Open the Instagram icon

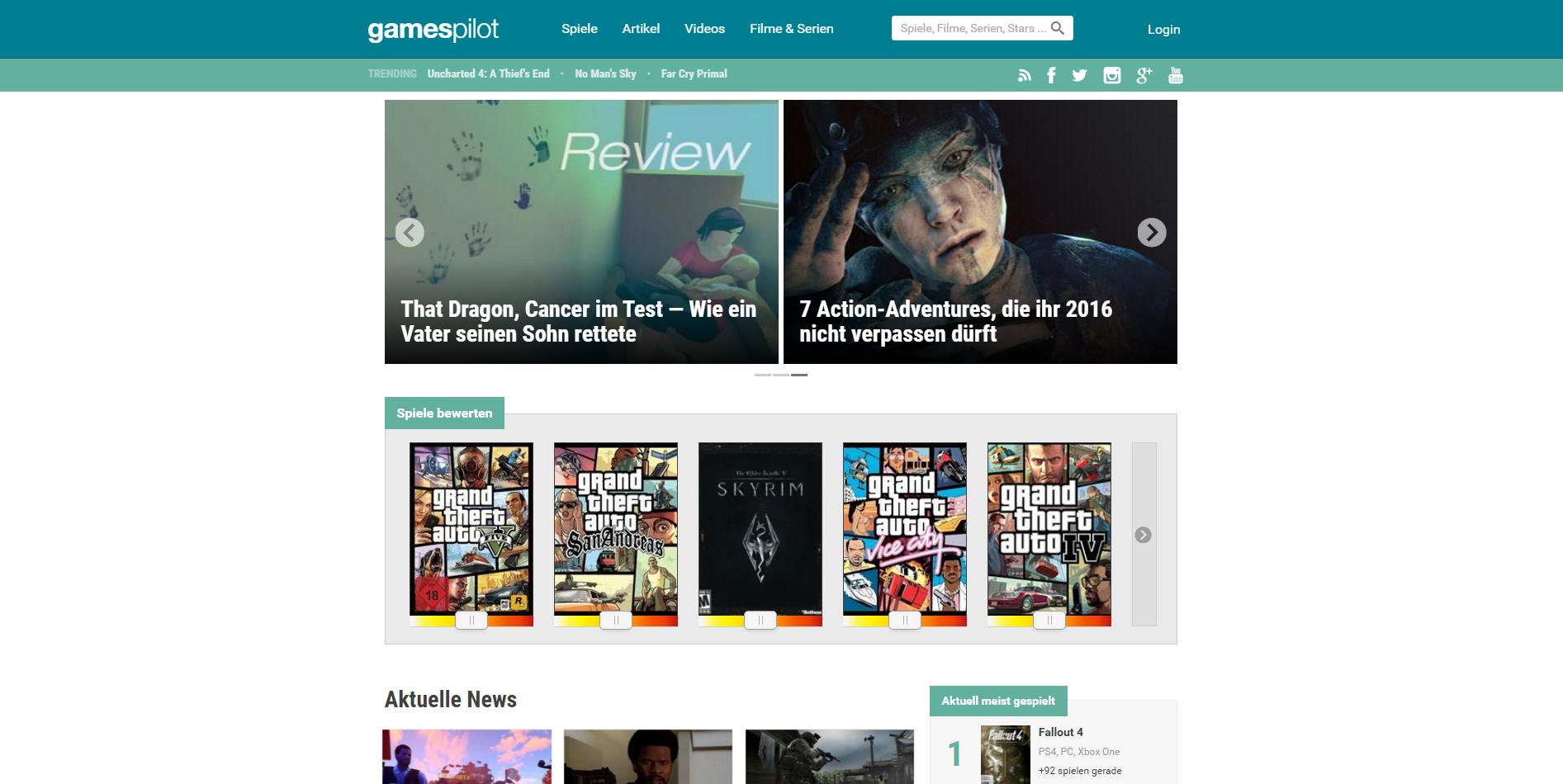(1112, 75)
